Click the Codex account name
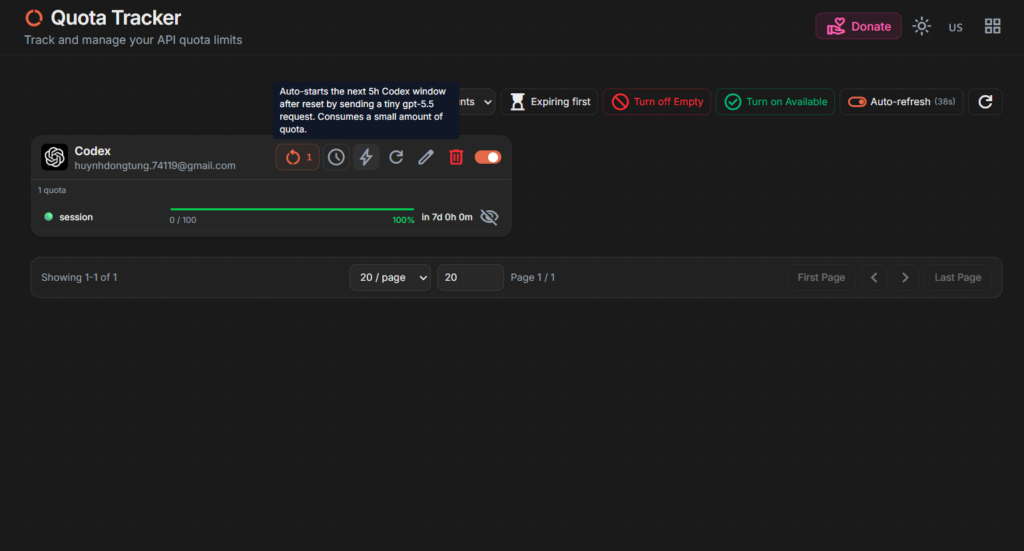The image size is (1024, 551). 93,151
